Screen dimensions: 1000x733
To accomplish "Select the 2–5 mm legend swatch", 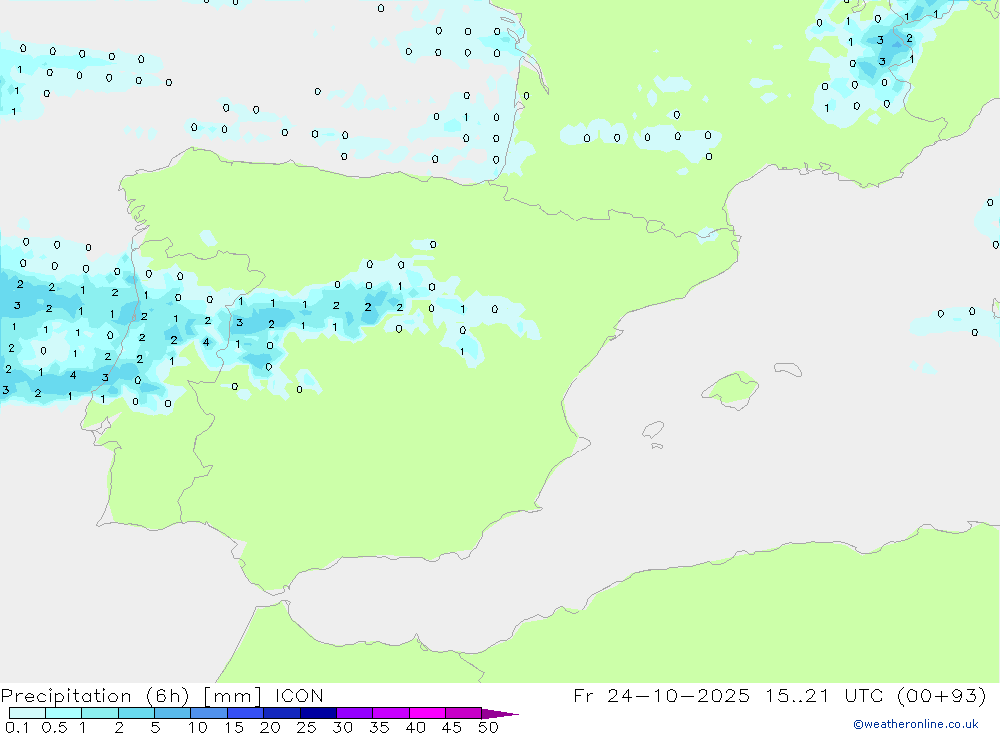I will click(x=136, y=713).
